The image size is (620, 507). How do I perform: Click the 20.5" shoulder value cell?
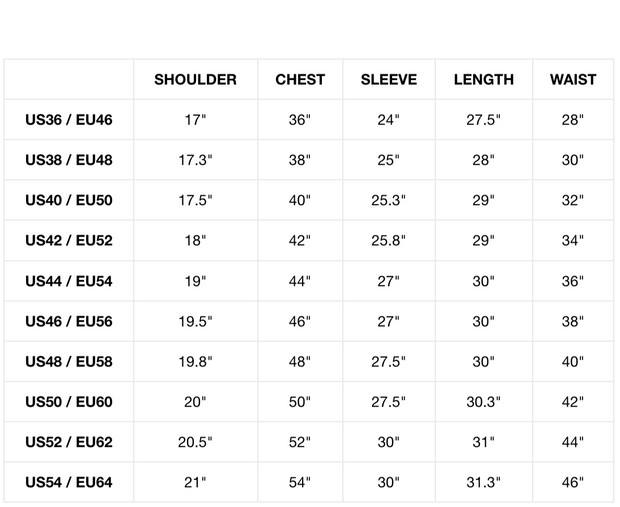click(x=195, y=442)
